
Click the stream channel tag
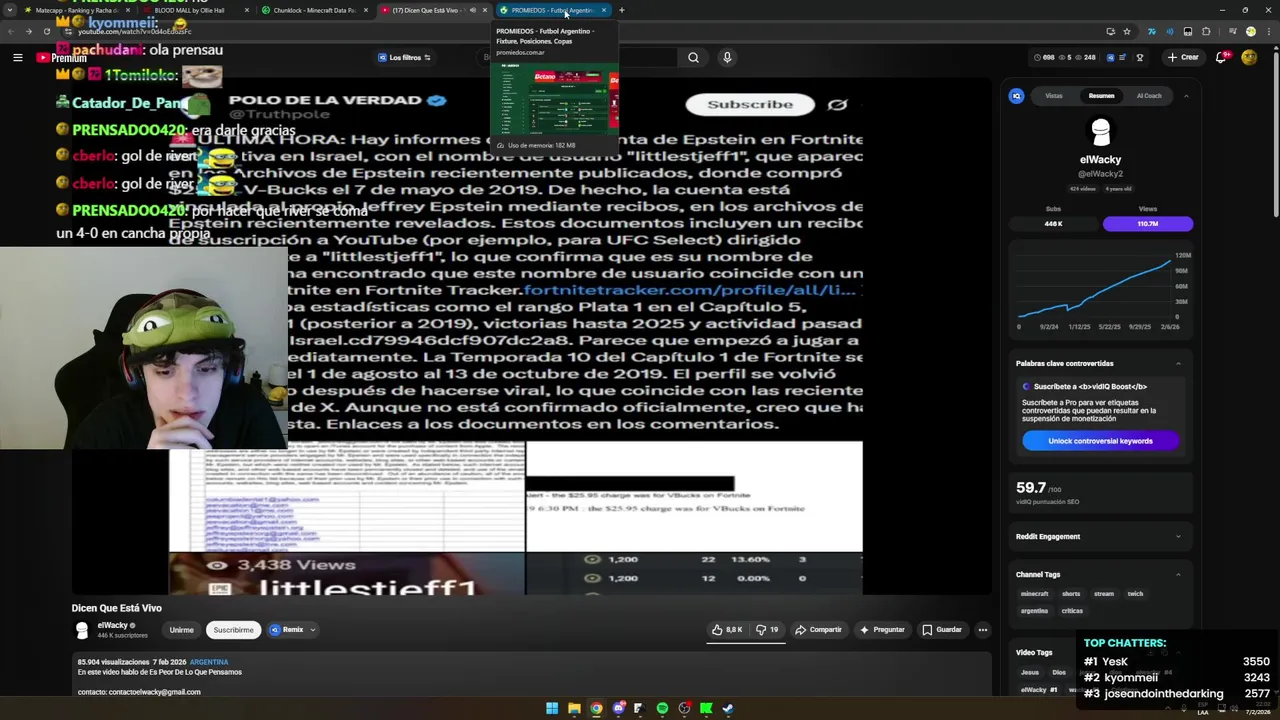point(1104,594)
